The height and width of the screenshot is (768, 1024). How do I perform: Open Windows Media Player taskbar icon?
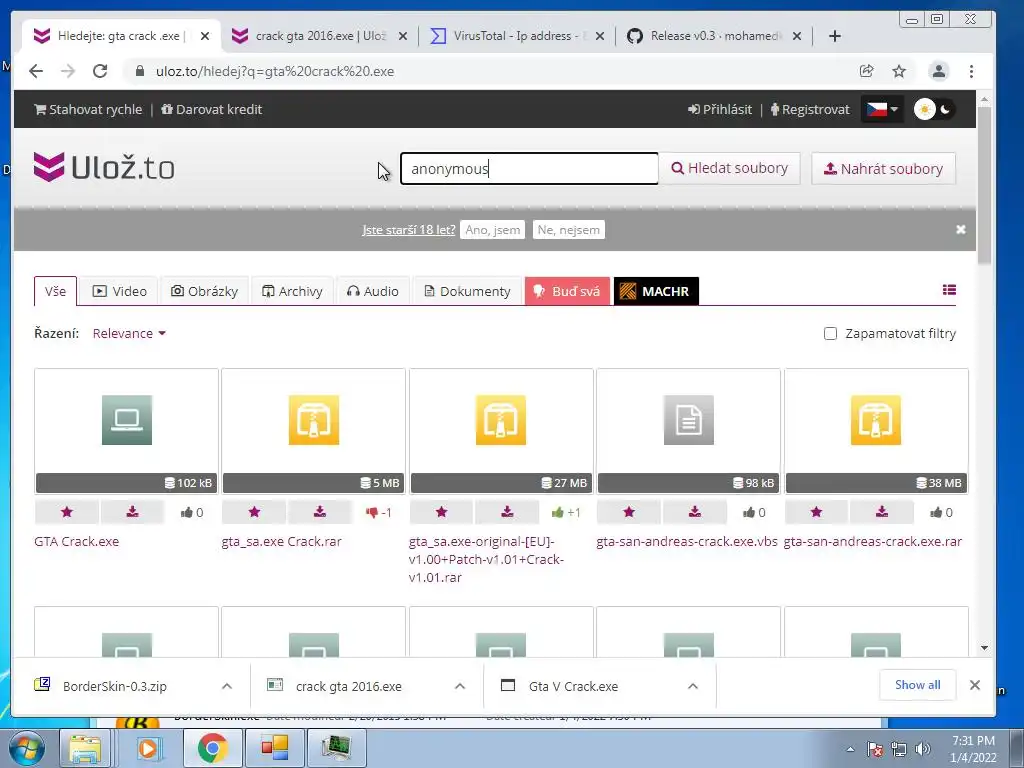click(x=149, y=748)
